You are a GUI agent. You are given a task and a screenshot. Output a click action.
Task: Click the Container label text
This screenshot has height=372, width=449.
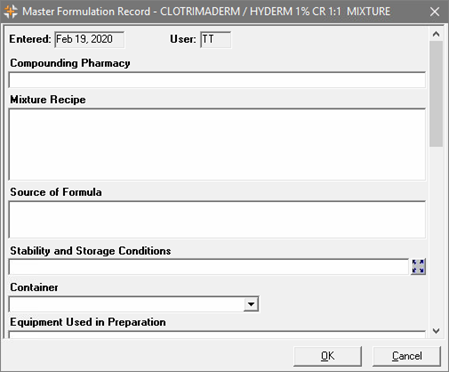(x=34, y=287)
